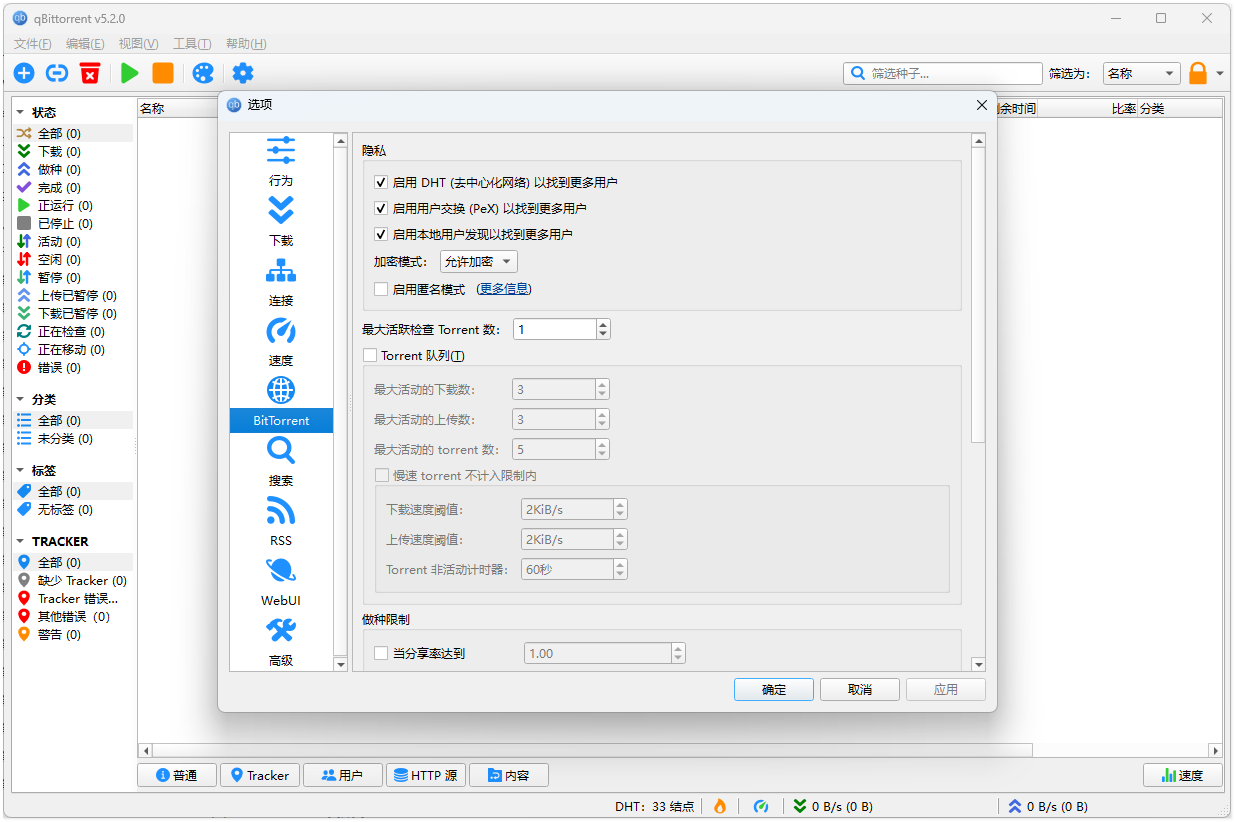Click the 速度 button at bottom right
This screenshot has width=1235, height=822.
click(x=1183, y=775)
